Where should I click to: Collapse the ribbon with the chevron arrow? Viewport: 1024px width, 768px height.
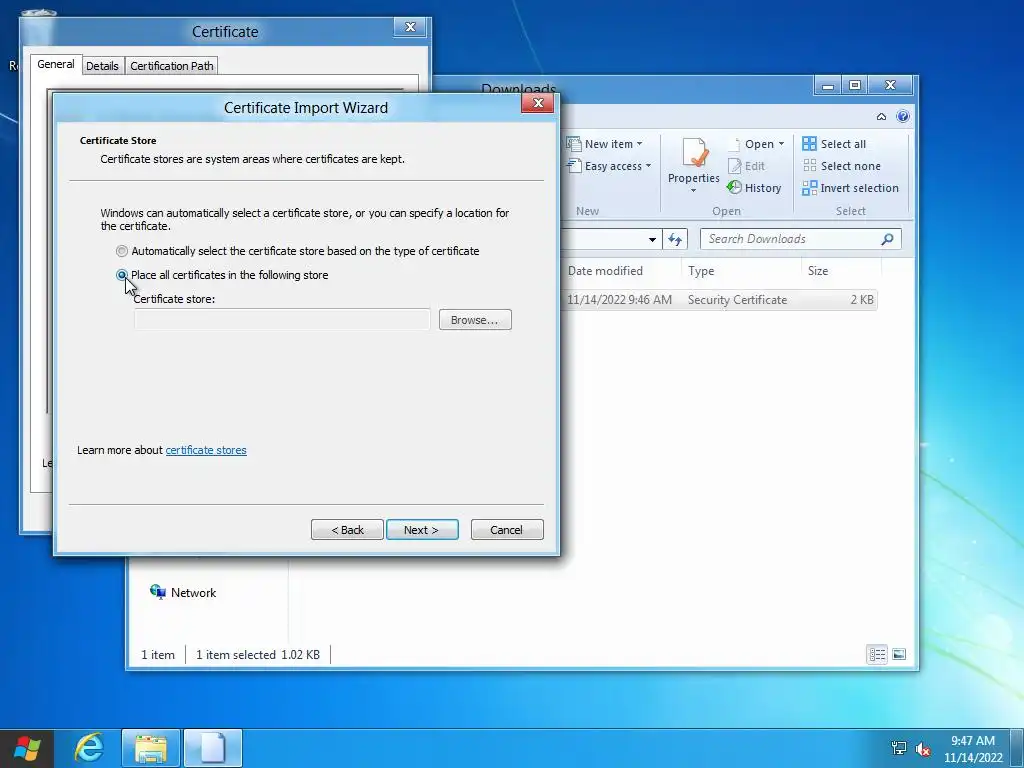coord(881,117)
